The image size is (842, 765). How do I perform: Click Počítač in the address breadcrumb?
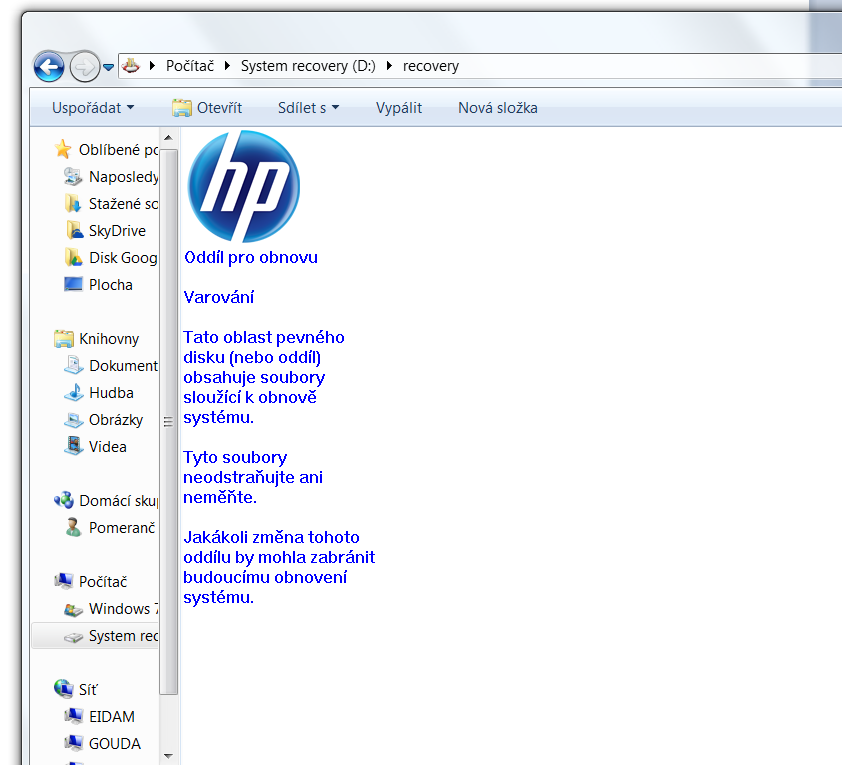[188, 66]
